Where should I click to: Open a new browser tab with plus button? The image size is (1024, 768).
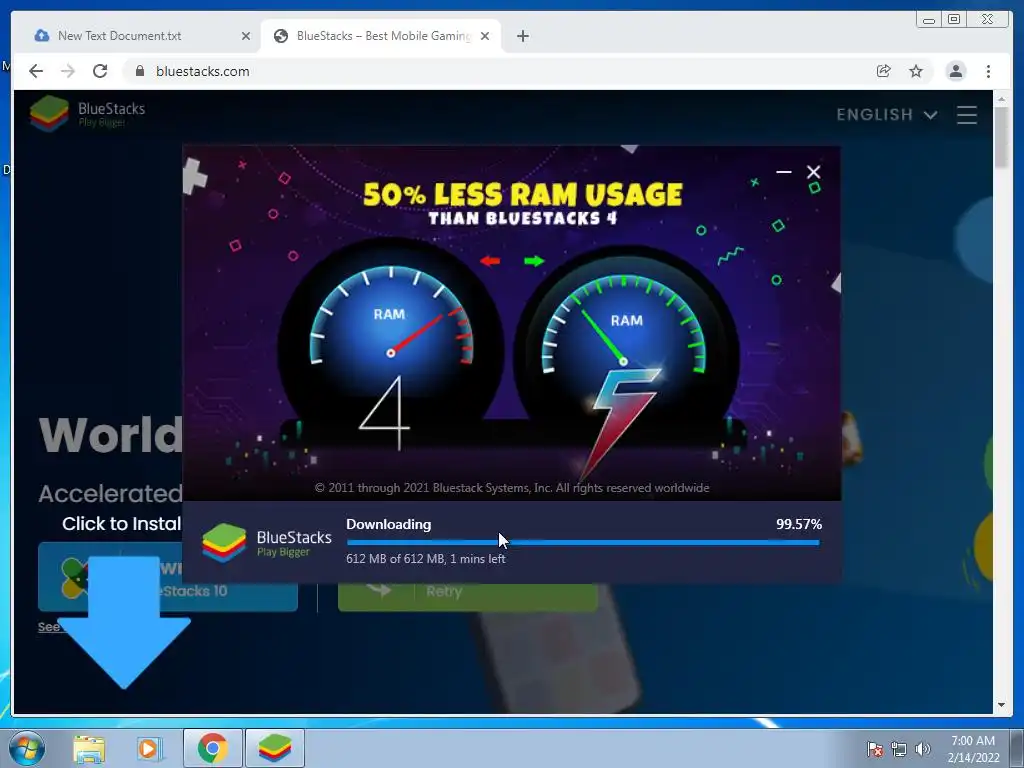click(x=522, y=36)
